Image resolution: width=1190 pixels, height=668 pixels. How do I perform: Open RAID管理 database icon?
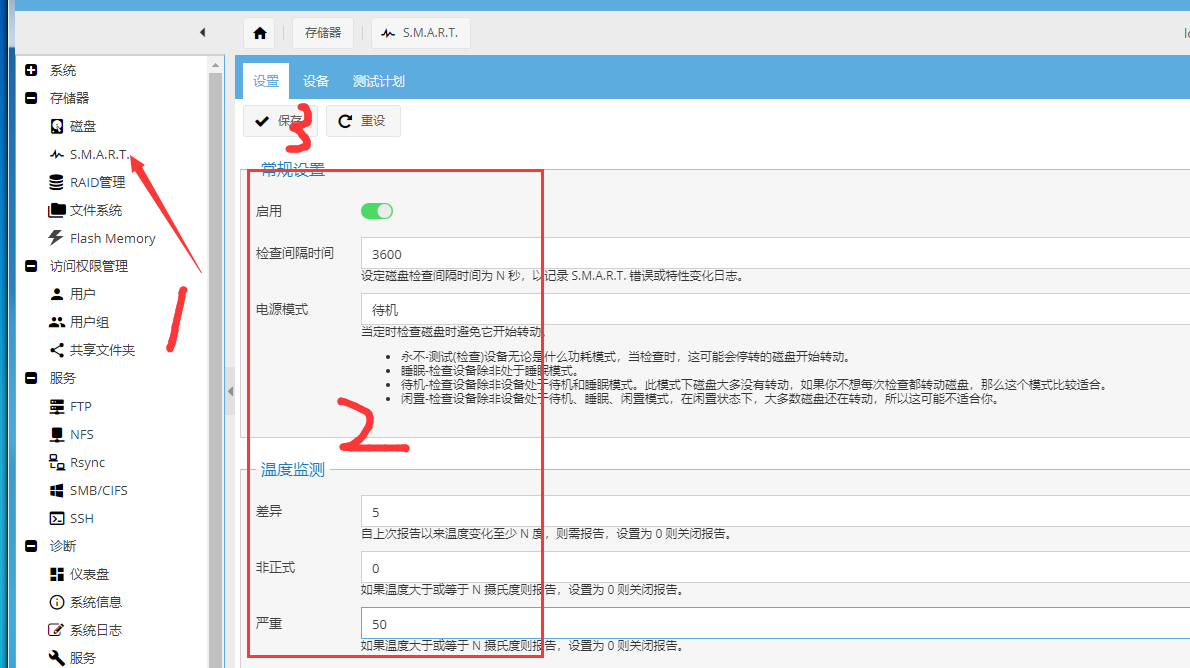[57, 182]
